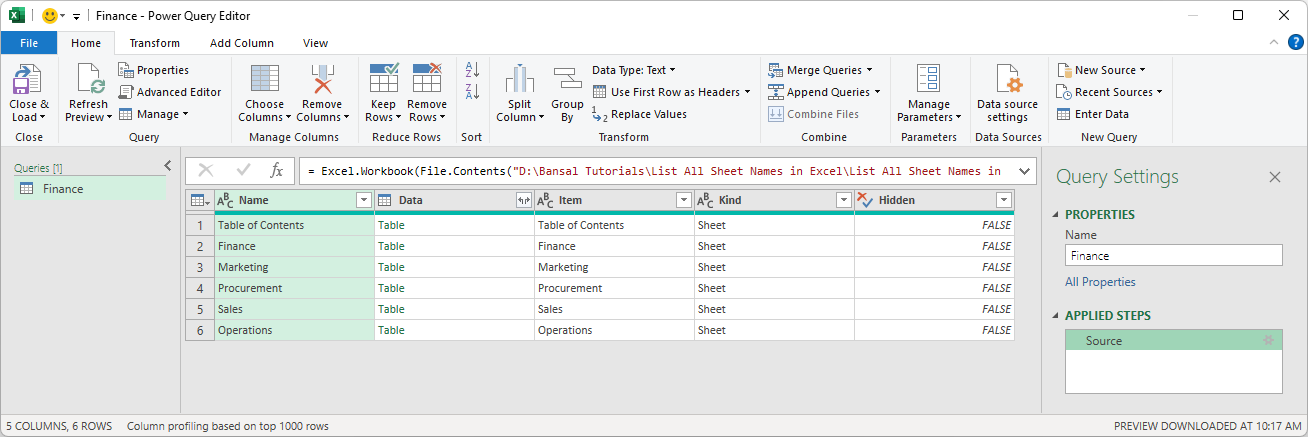Open Use First Row as Headers dropdown
The image size is (1308, 437).
click(670, 92)
